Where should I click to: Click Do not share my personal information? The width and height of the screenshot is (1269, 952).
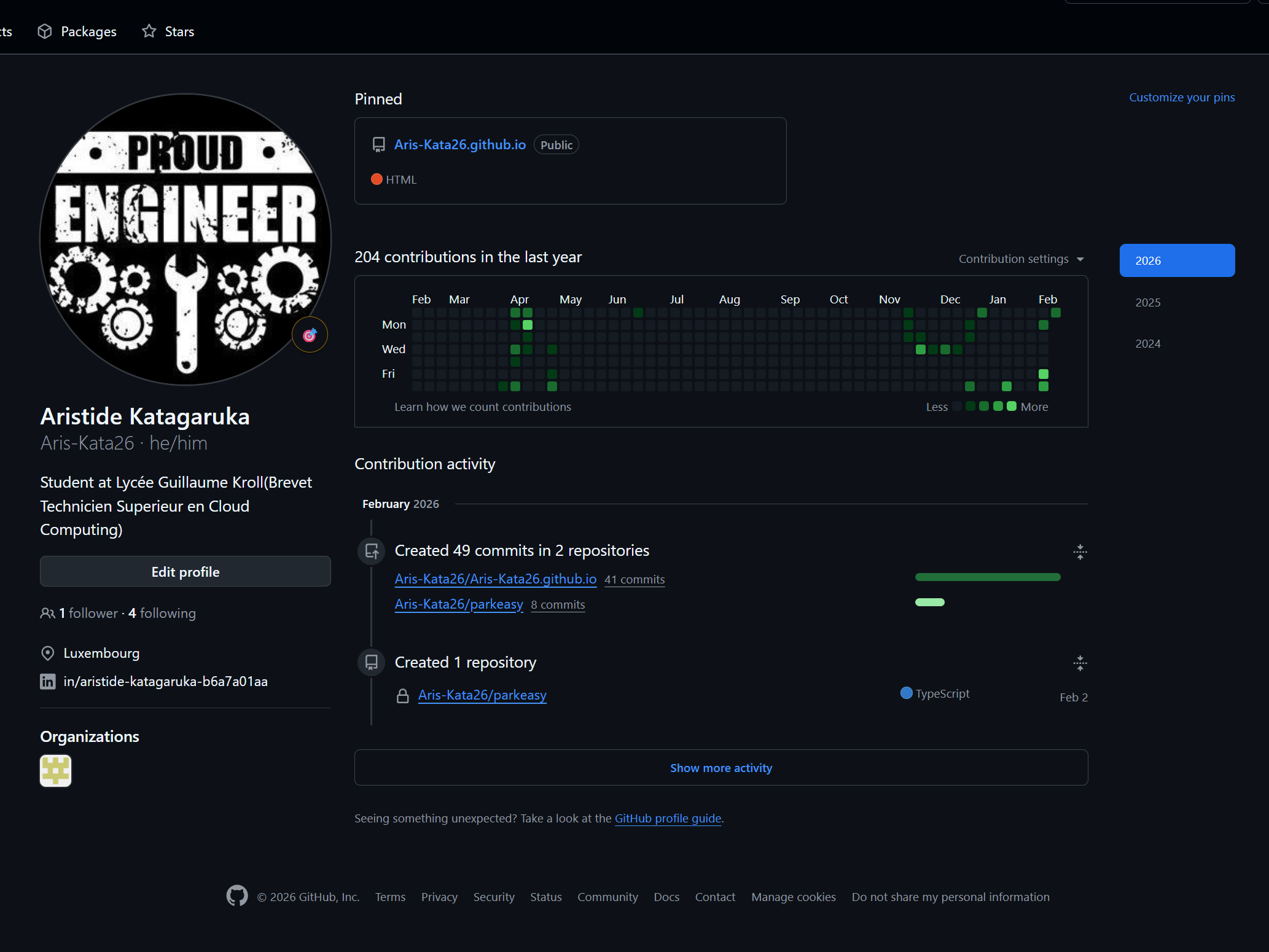951,897
